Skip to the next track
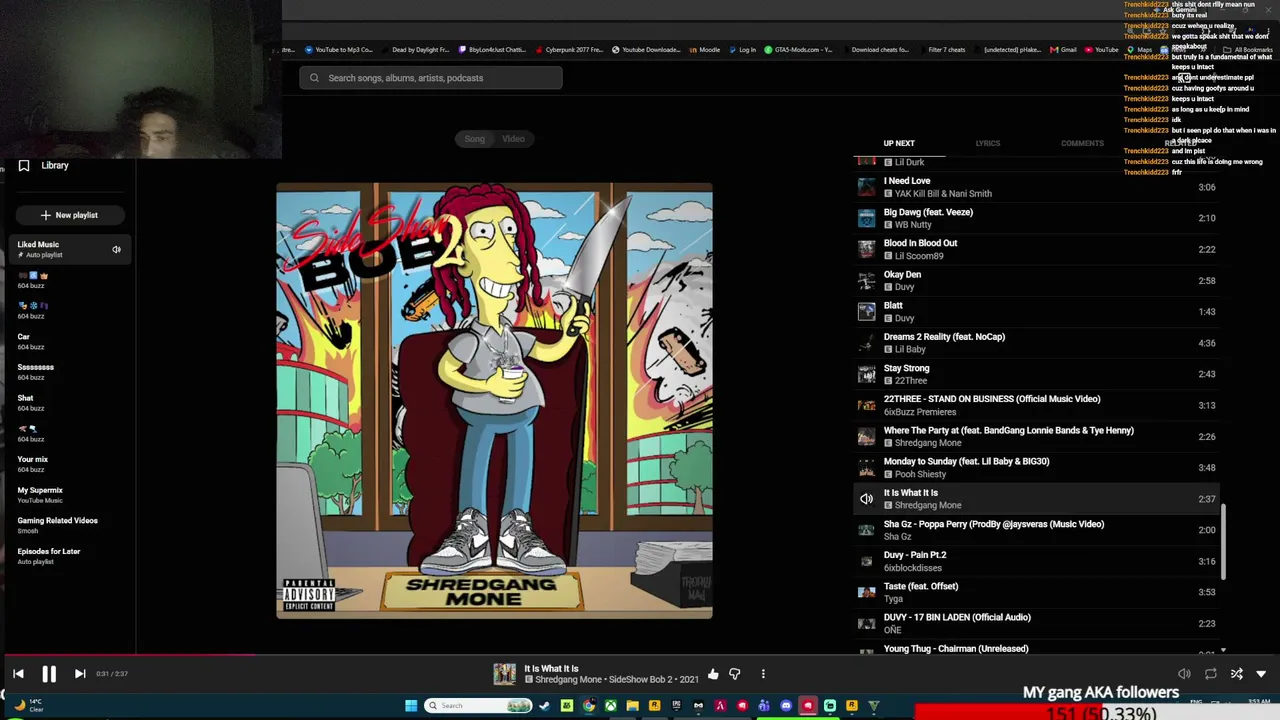Image resolution: width=1280 pixels, height=720 pixels. click(80, 674)
